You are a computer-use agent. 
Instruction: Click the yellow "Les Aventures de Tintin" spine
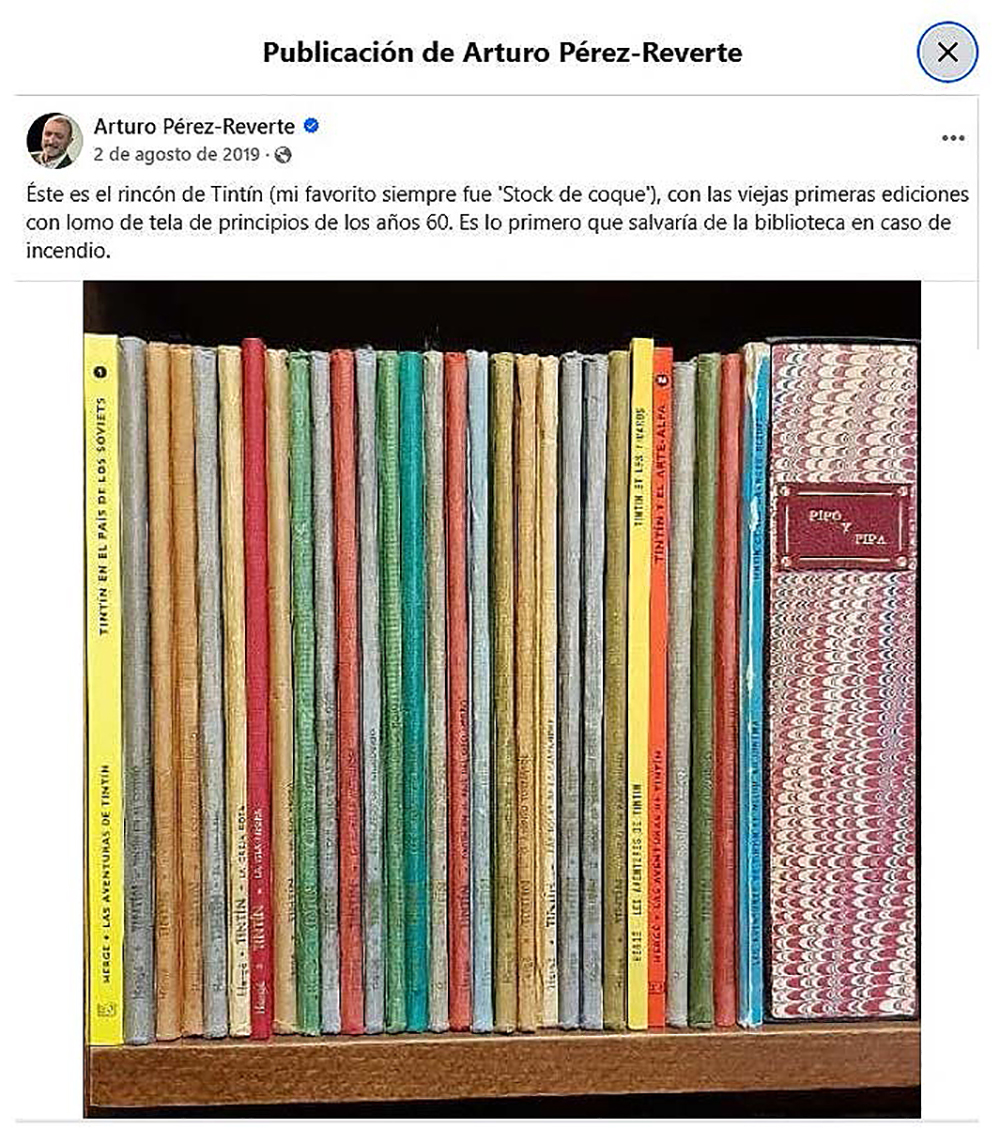(638, 684)
